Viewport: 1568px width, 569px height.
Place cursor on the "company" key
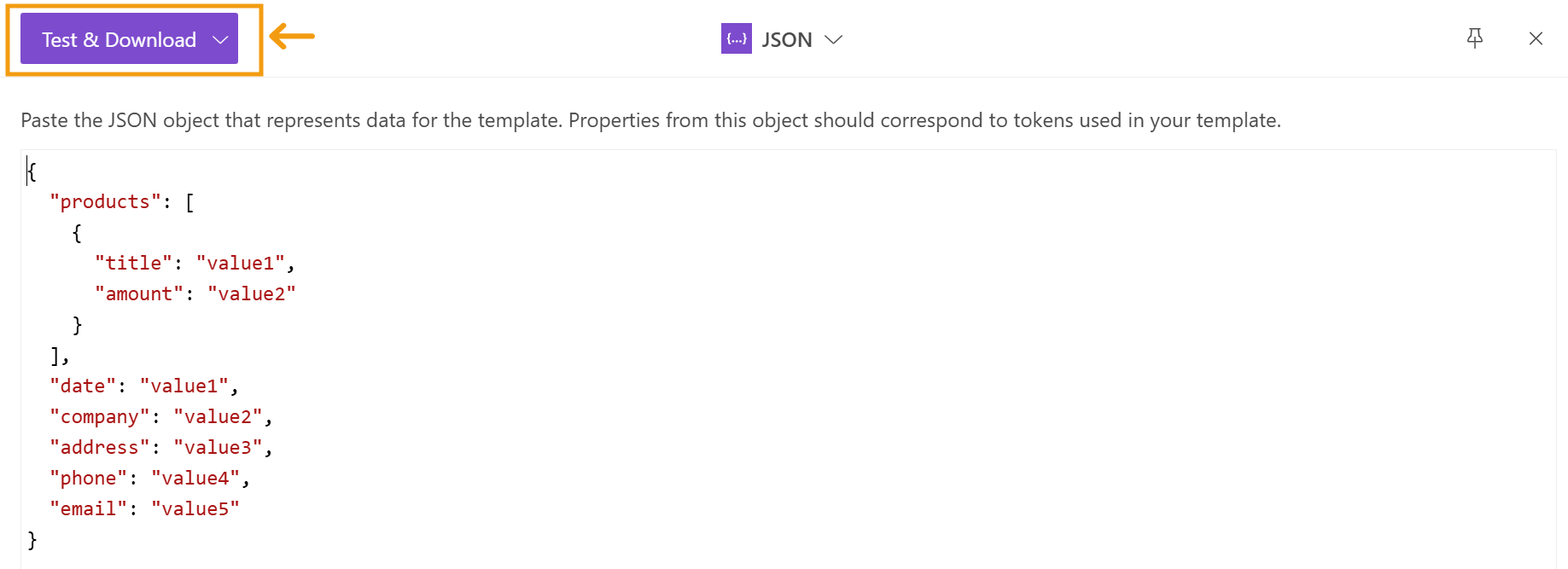click(99, 417)
